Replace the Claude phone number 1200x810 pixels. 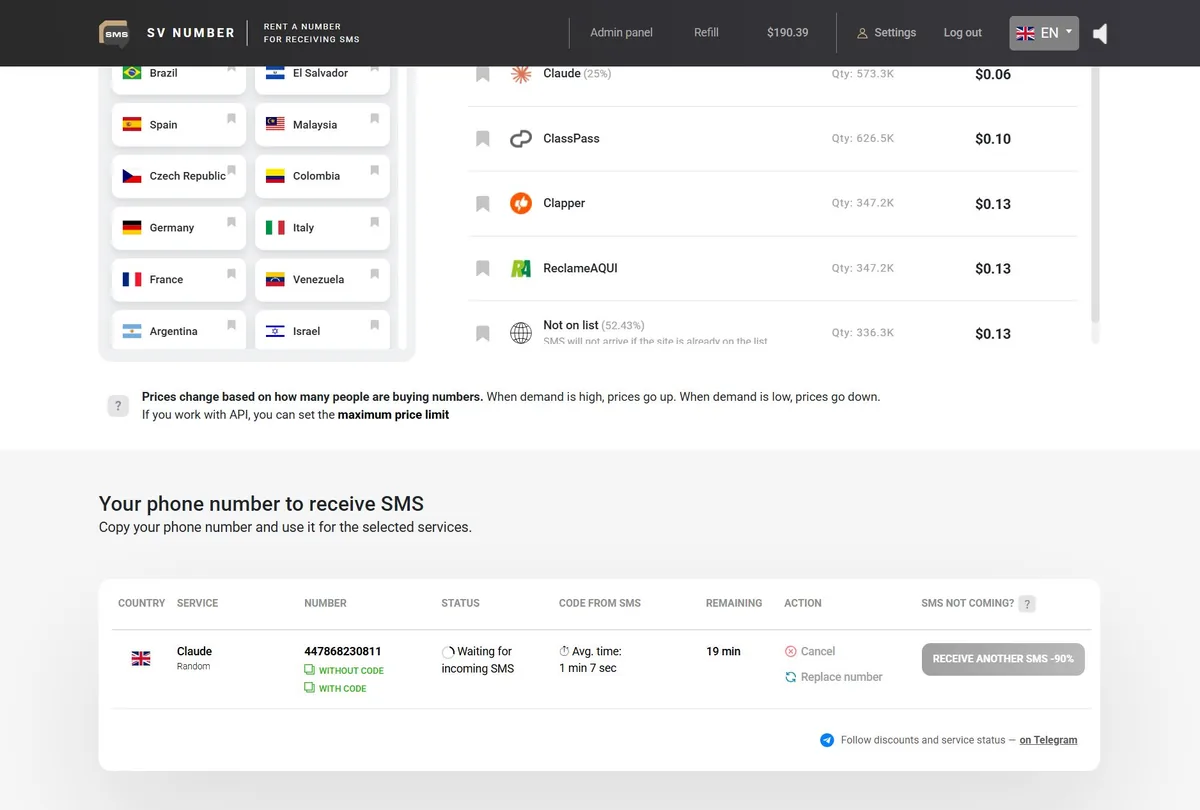[x=834, y=677]
